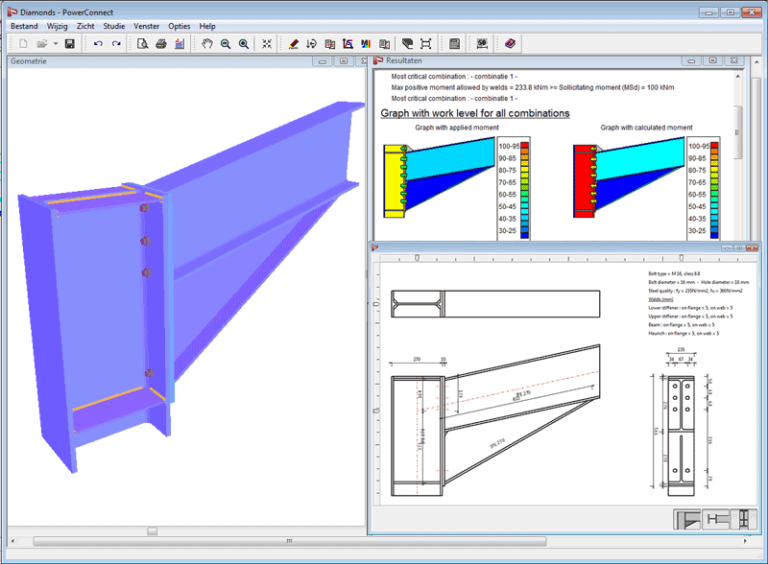Select the hand pan tool
Screen dimensions: 768x564
[207, 44]
